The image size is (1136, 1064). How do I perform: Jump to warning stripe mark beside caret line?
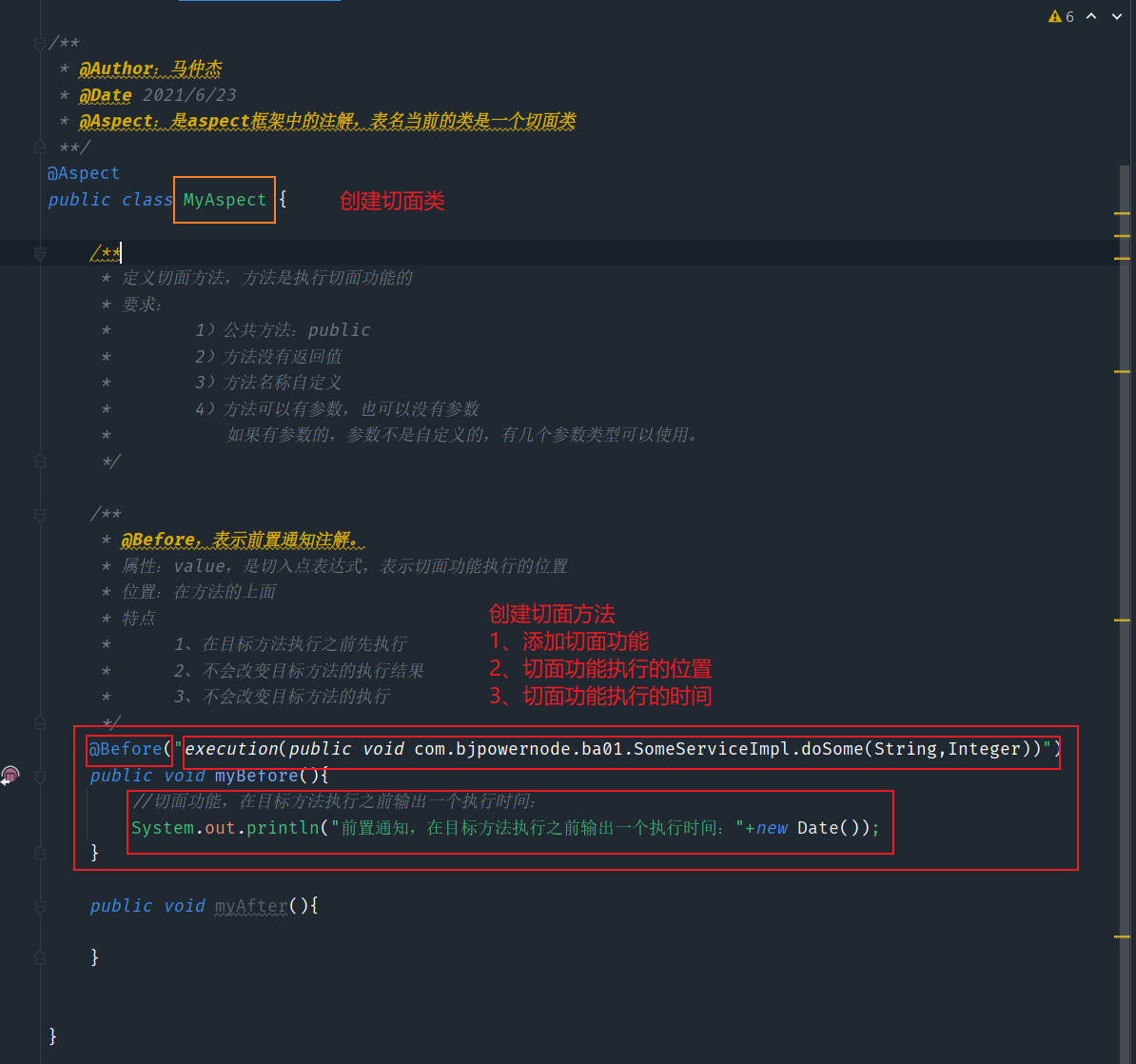[x=1122, y=258]
